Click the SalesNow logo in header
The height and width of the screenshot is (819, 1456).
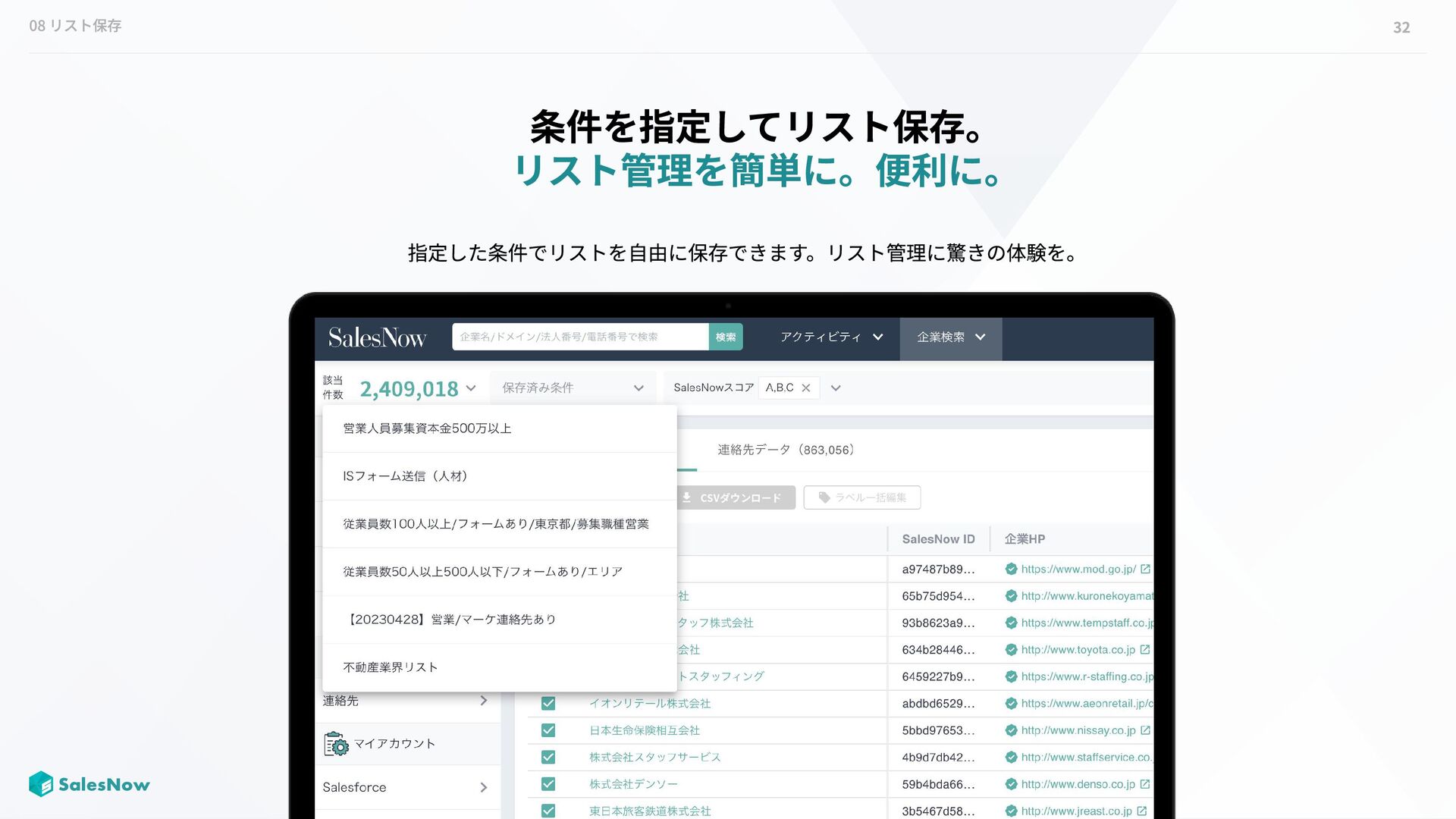pyautogui.click(x=377, y=337)
